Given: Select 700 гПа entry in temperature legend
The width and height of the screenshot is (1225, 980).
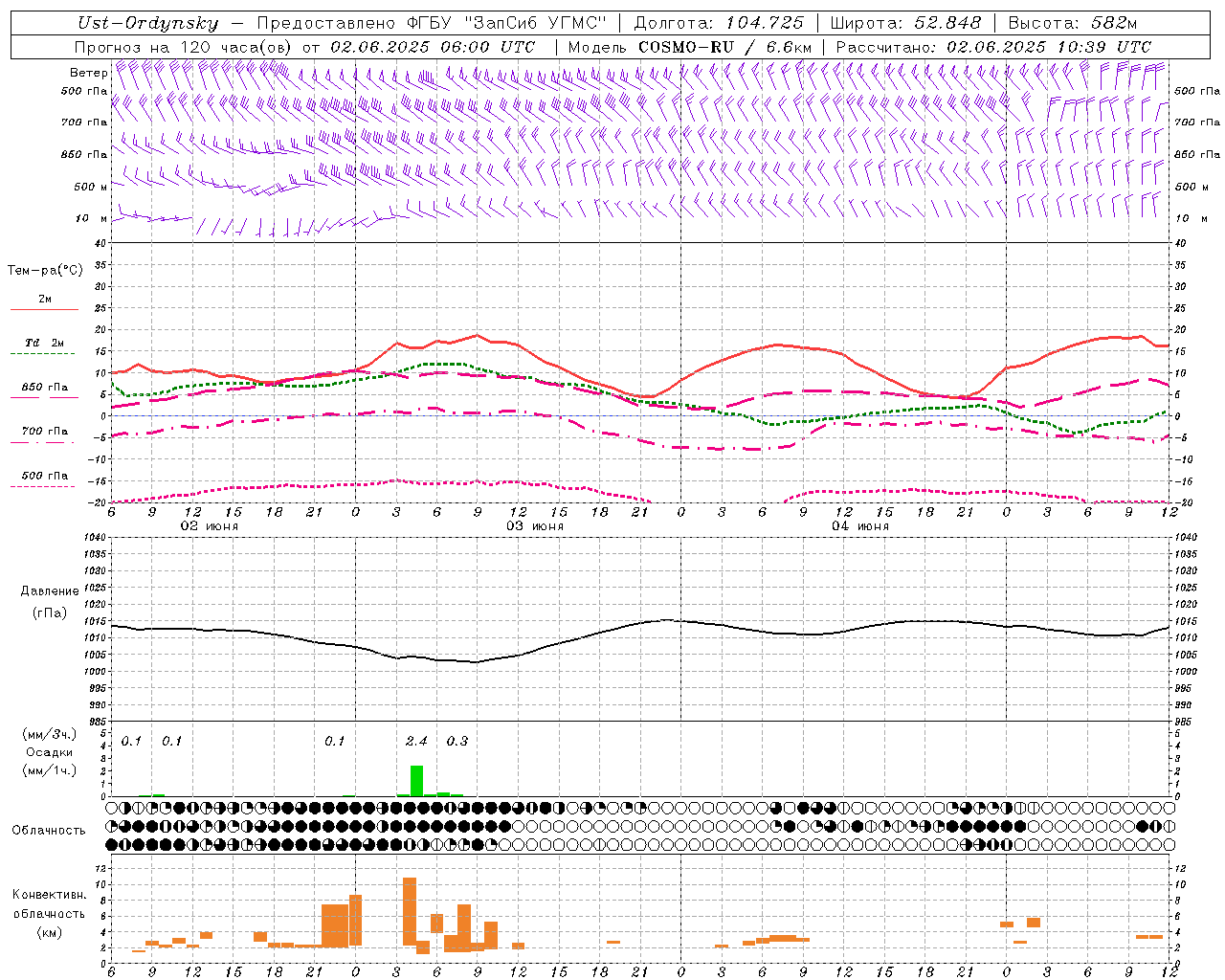Looking at the screenshot, I should point(45,431).
